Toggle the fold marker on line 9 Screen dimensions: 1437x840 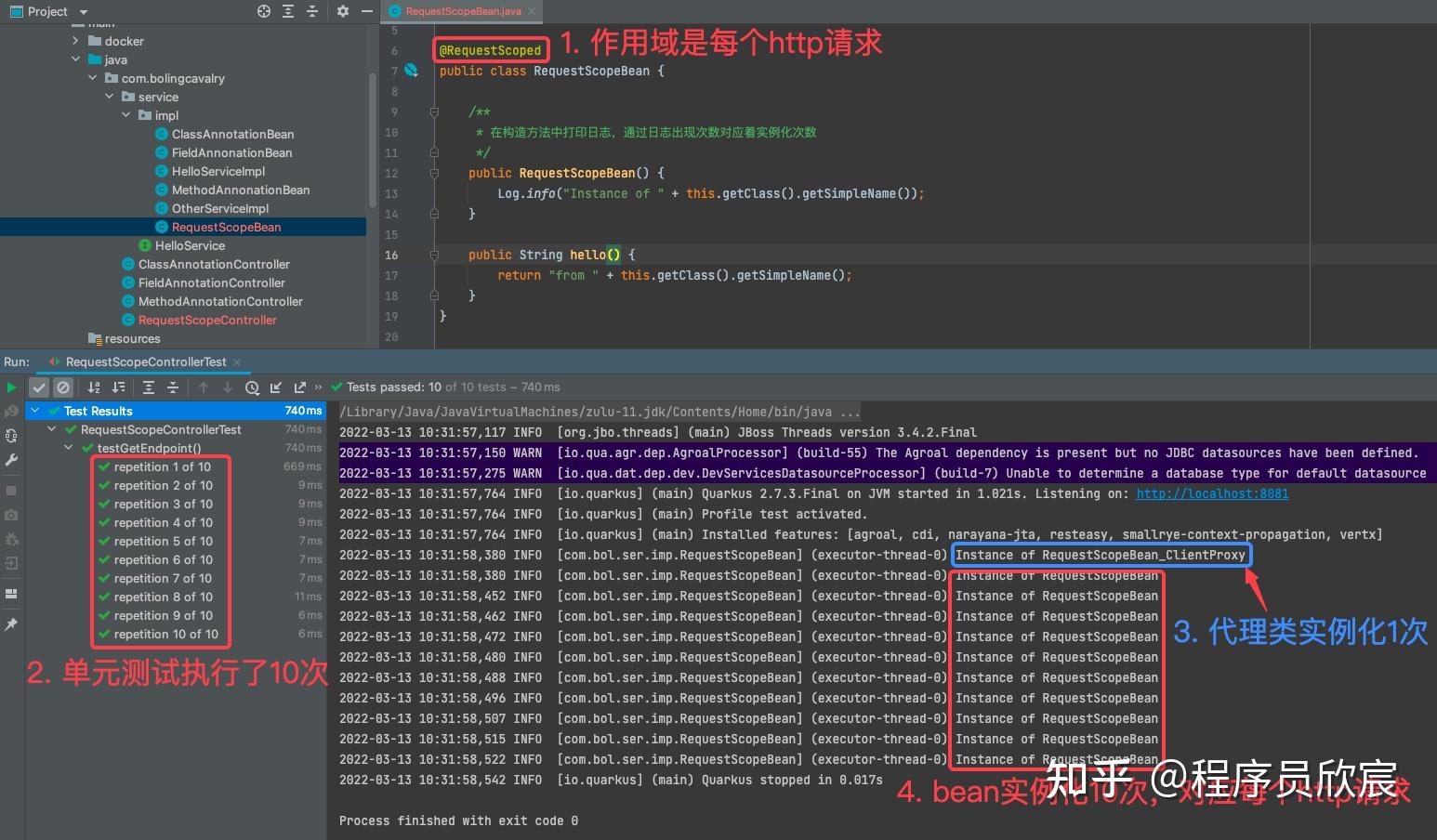click(434, 112)
